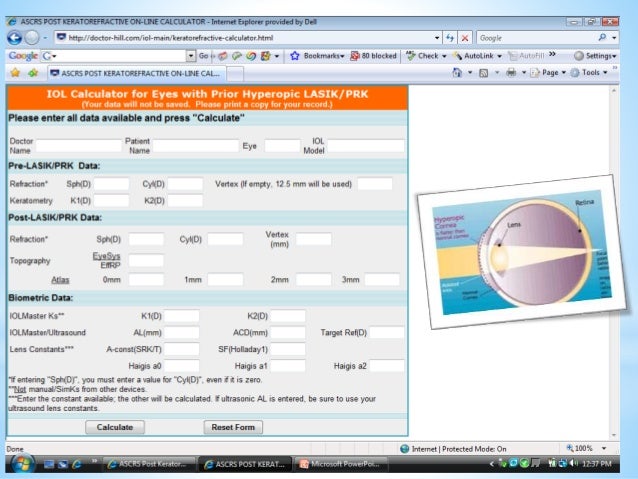The height and width of the screenshot is (479, 638).
Task: Click the Go button on Google toolbar
Action: [203, 56]
